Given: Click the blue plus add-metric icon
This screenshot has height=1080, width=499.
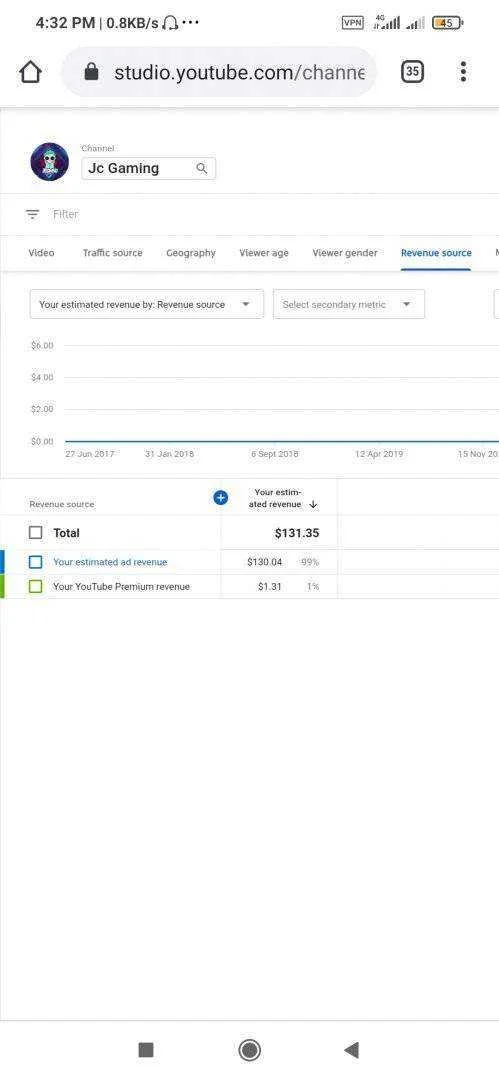Looking at the screenshot, I should pos(221,497).
